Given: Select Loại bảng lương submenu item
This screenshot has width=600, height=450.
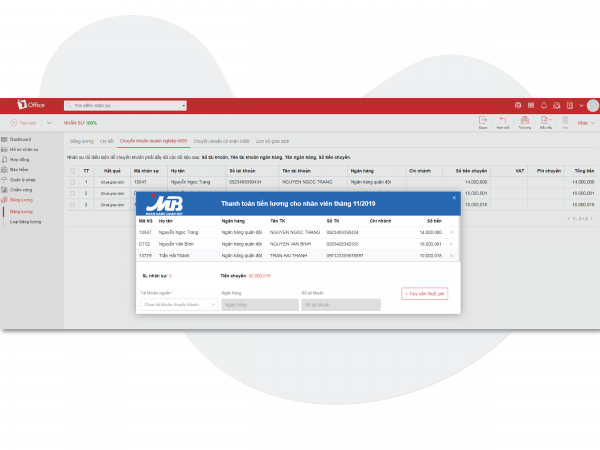Looking at the screenshot, I should [25, 222].
